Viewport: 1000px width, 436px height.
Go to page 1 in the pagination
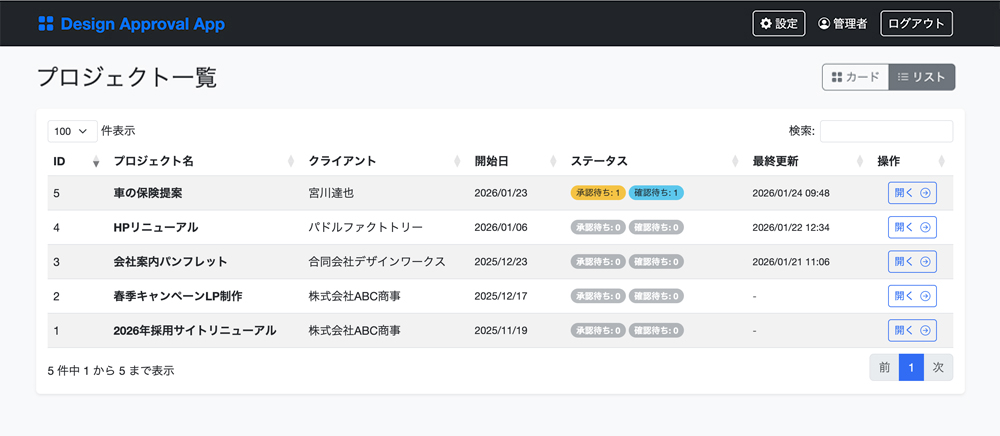click(911, 367)
